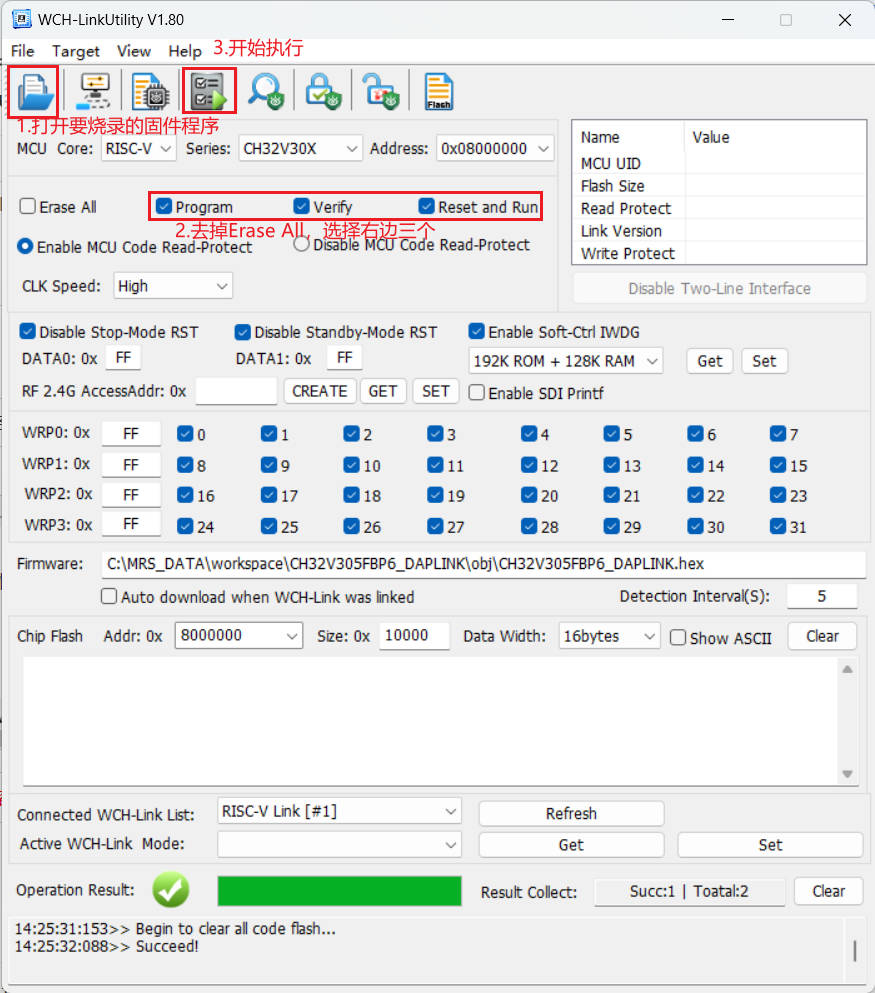This screenshot has width=875, height=993.
Task: Toggle Disable Standby-Mode RST checkbox
Action: pyautogui.click(x=242, y=332)
